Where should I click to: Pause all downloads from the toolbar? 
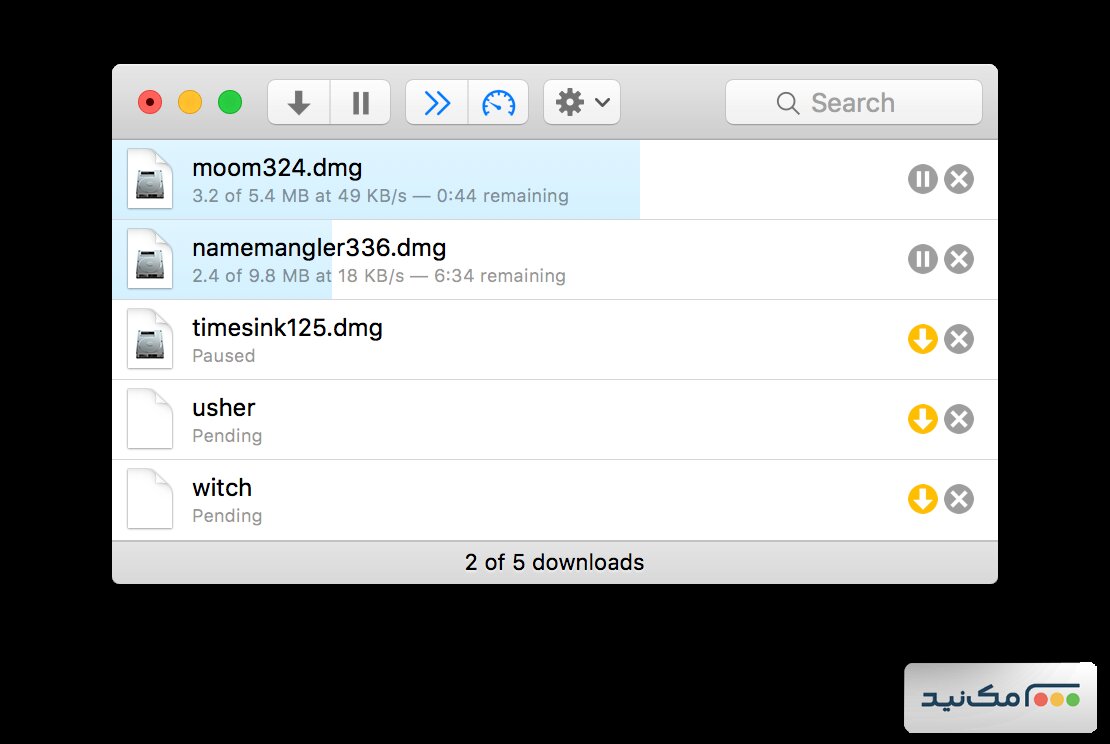click(x=360, y=103)
